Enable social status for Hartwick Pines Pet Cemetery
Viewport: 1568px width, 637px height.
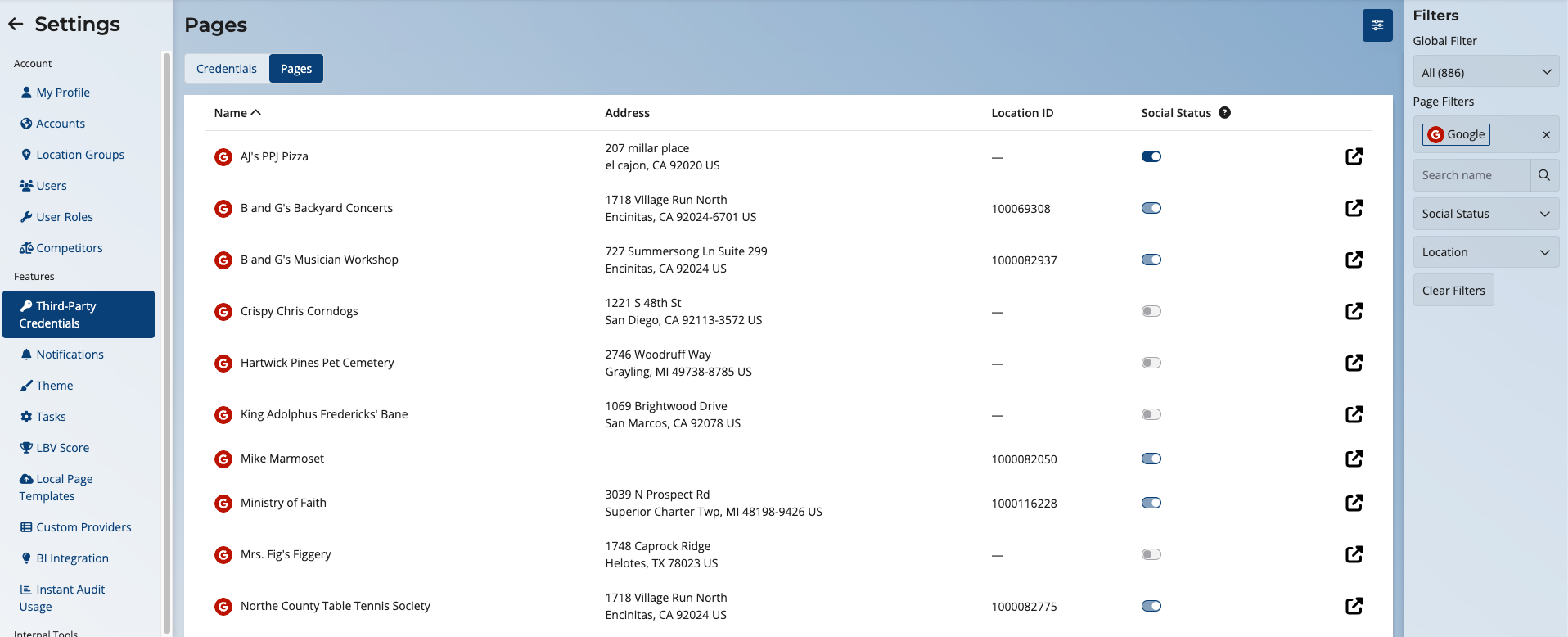pos(1151,363)
